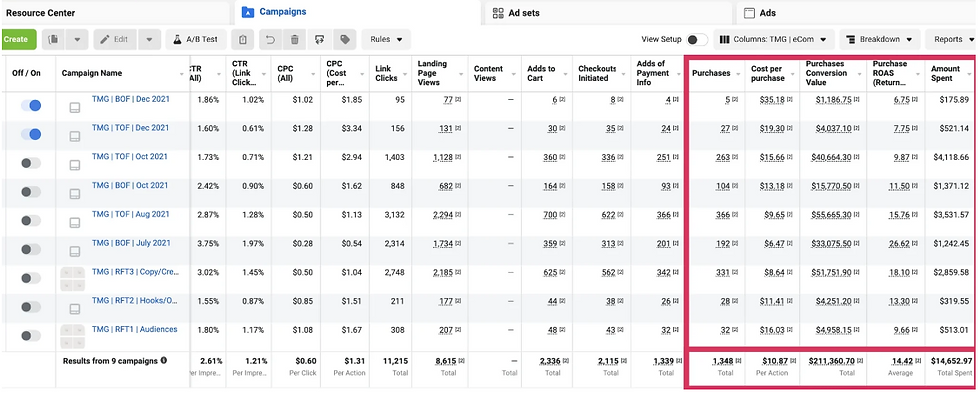Click the green Create button

click(x=18, y=39)
